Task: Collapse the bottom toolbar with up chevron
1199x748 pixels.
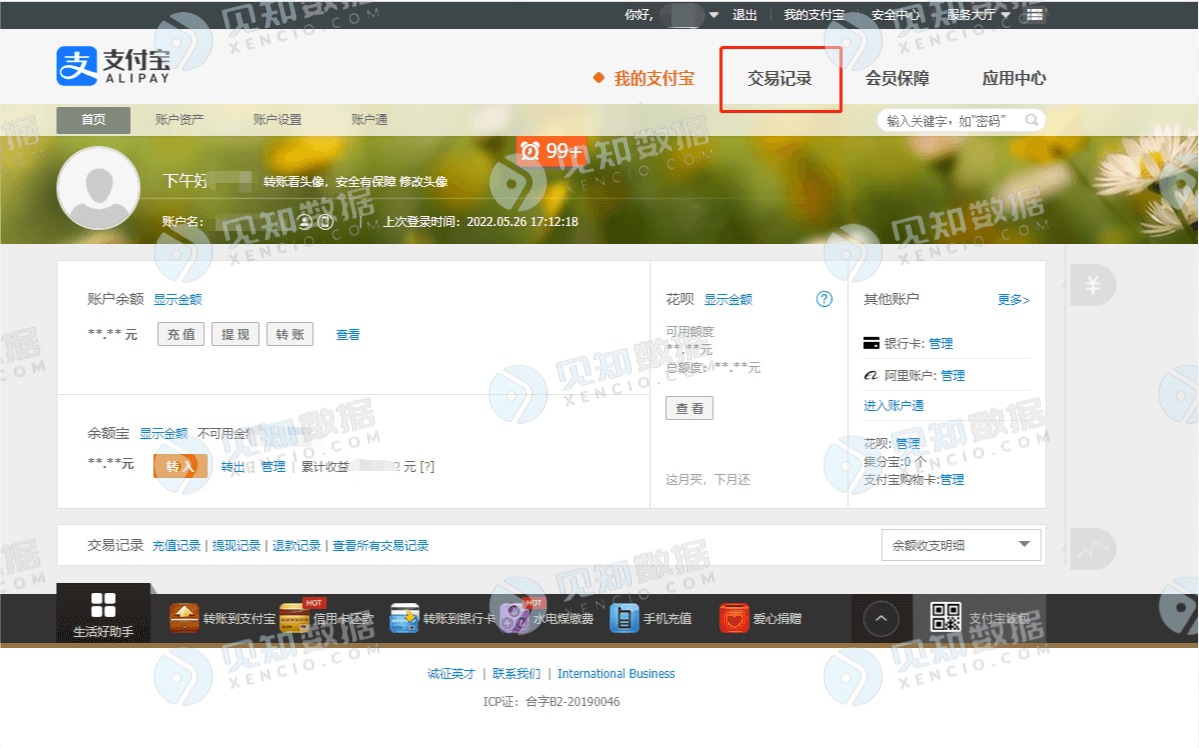Action: pyautogui.click(x=880, y=618)
